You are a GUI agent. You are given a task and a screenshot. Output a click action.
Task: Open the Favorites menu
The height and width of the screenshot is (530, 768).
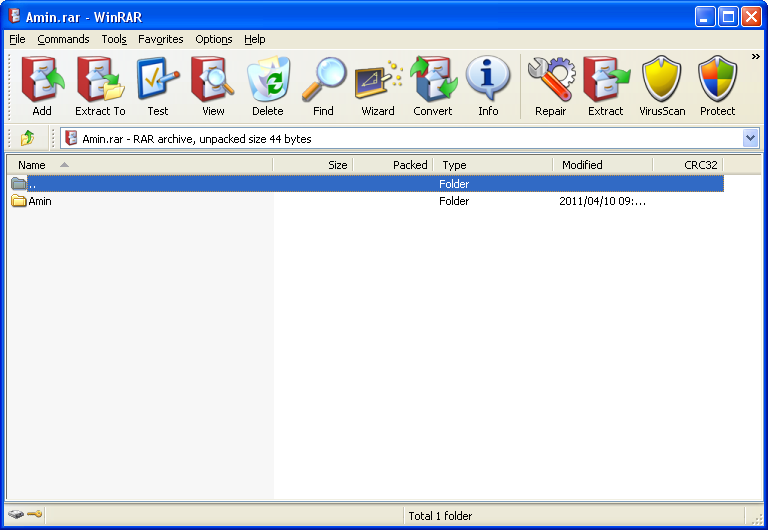point(161,39)
